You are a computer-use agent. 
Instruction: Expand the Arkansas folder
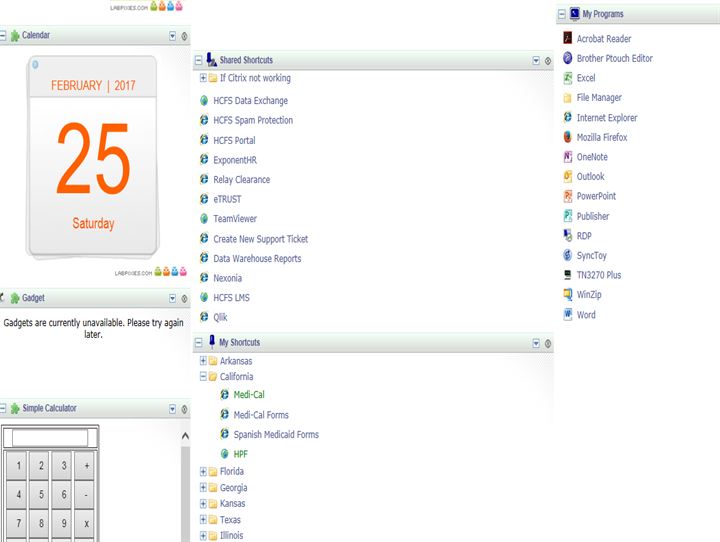[x=203, y=361]
